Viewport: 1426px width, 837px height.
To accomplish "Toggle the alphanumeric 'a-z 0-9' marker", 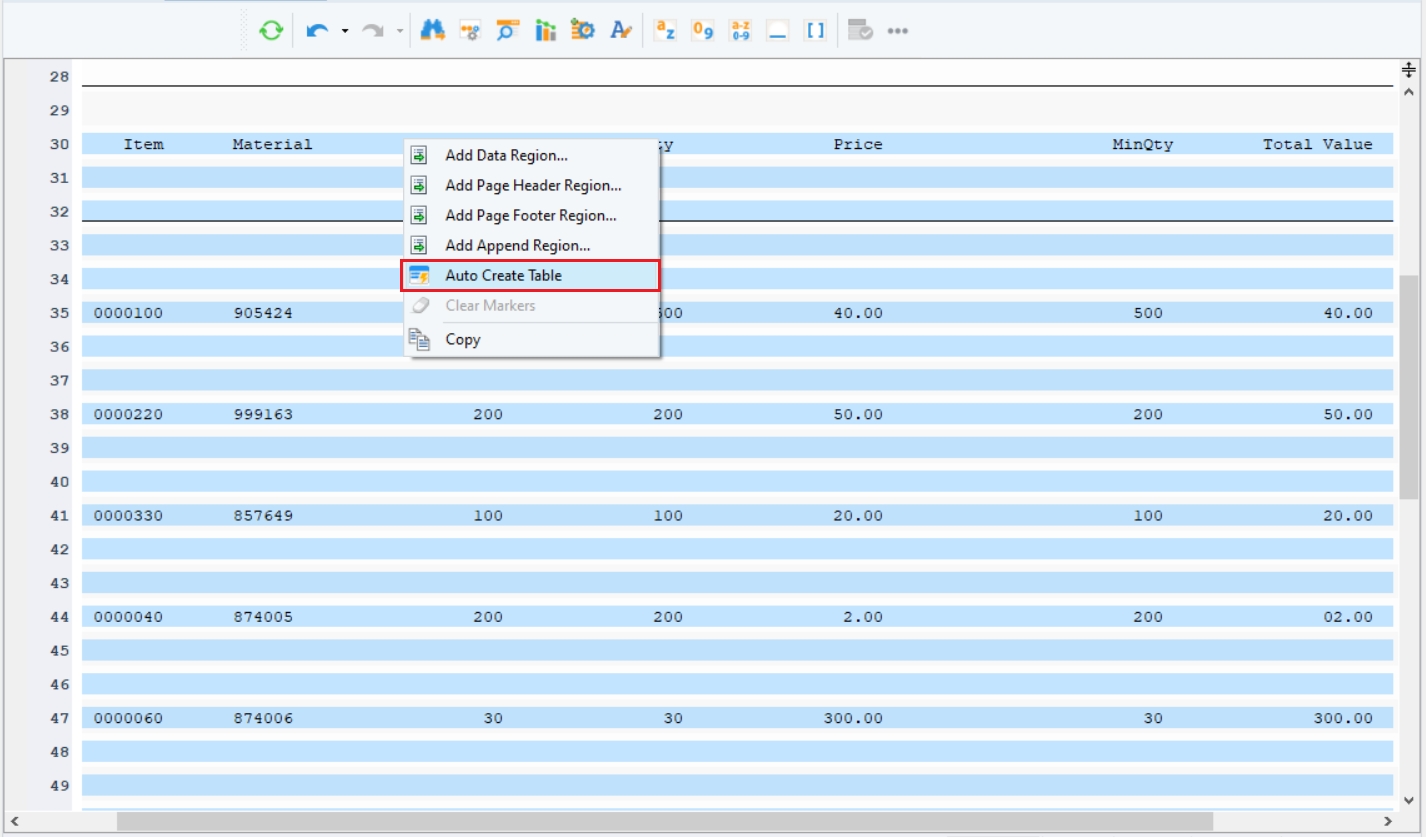I will pos(741,31).
